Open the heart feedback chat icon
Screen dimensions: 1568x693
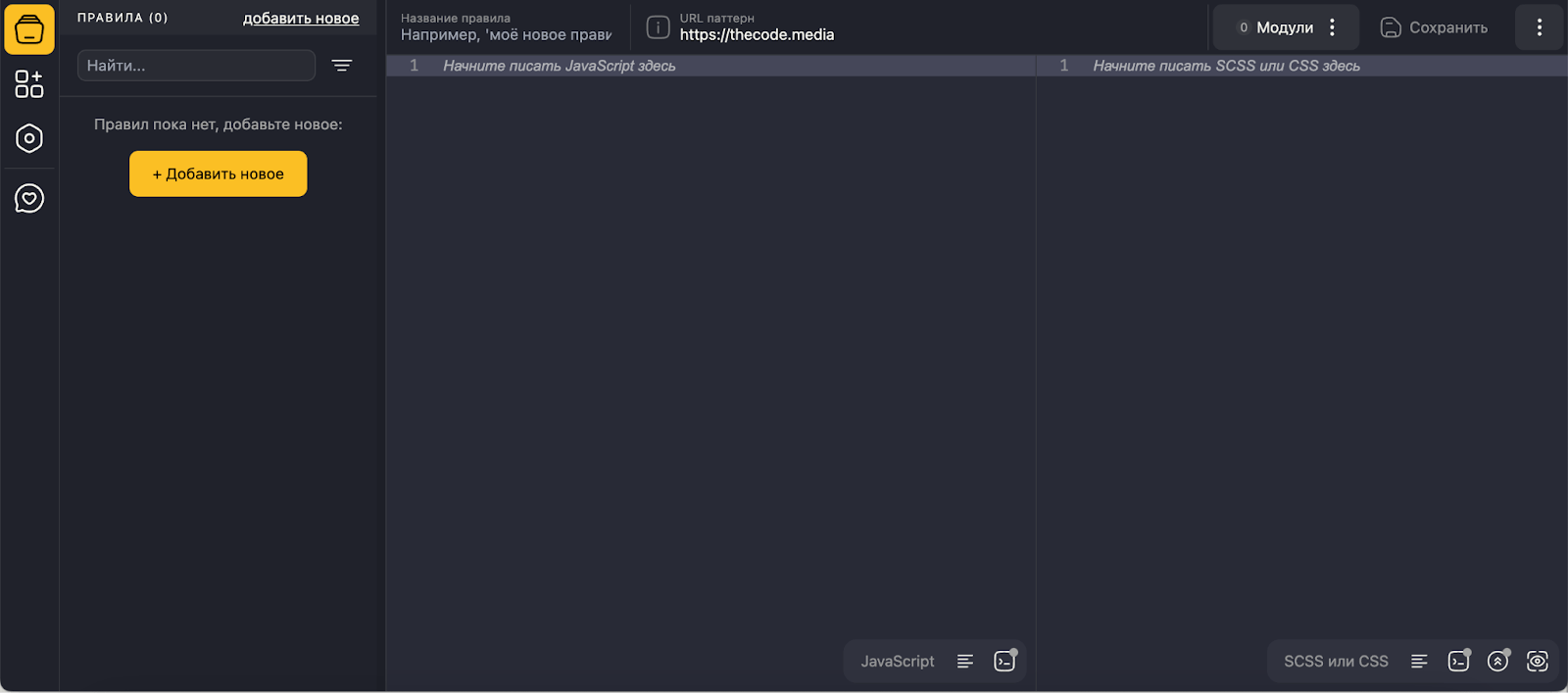click(x=29, y=199)
